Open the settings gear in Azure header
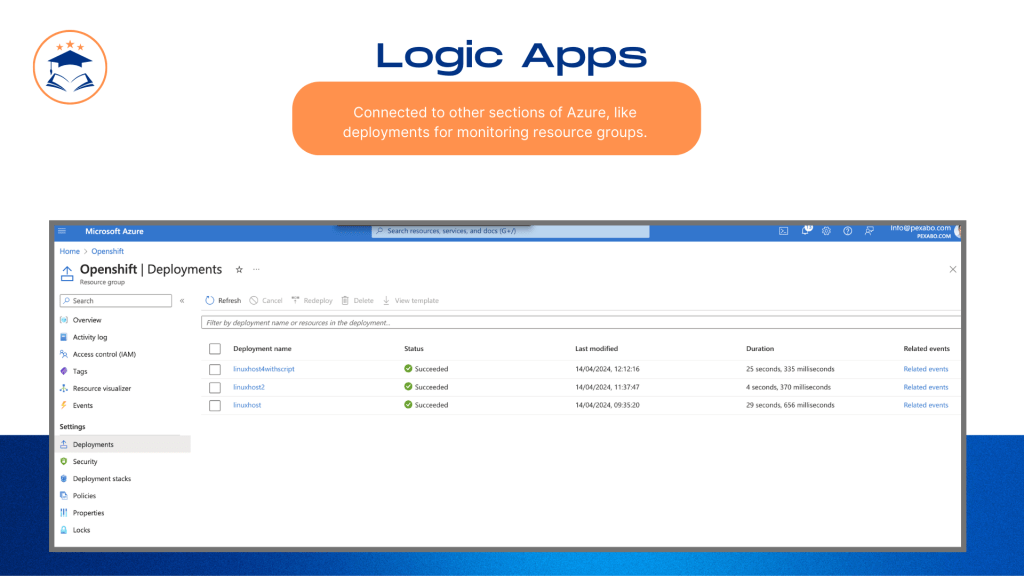The width and height of the screenshot is (1024, 576). (x=826, y=231)
